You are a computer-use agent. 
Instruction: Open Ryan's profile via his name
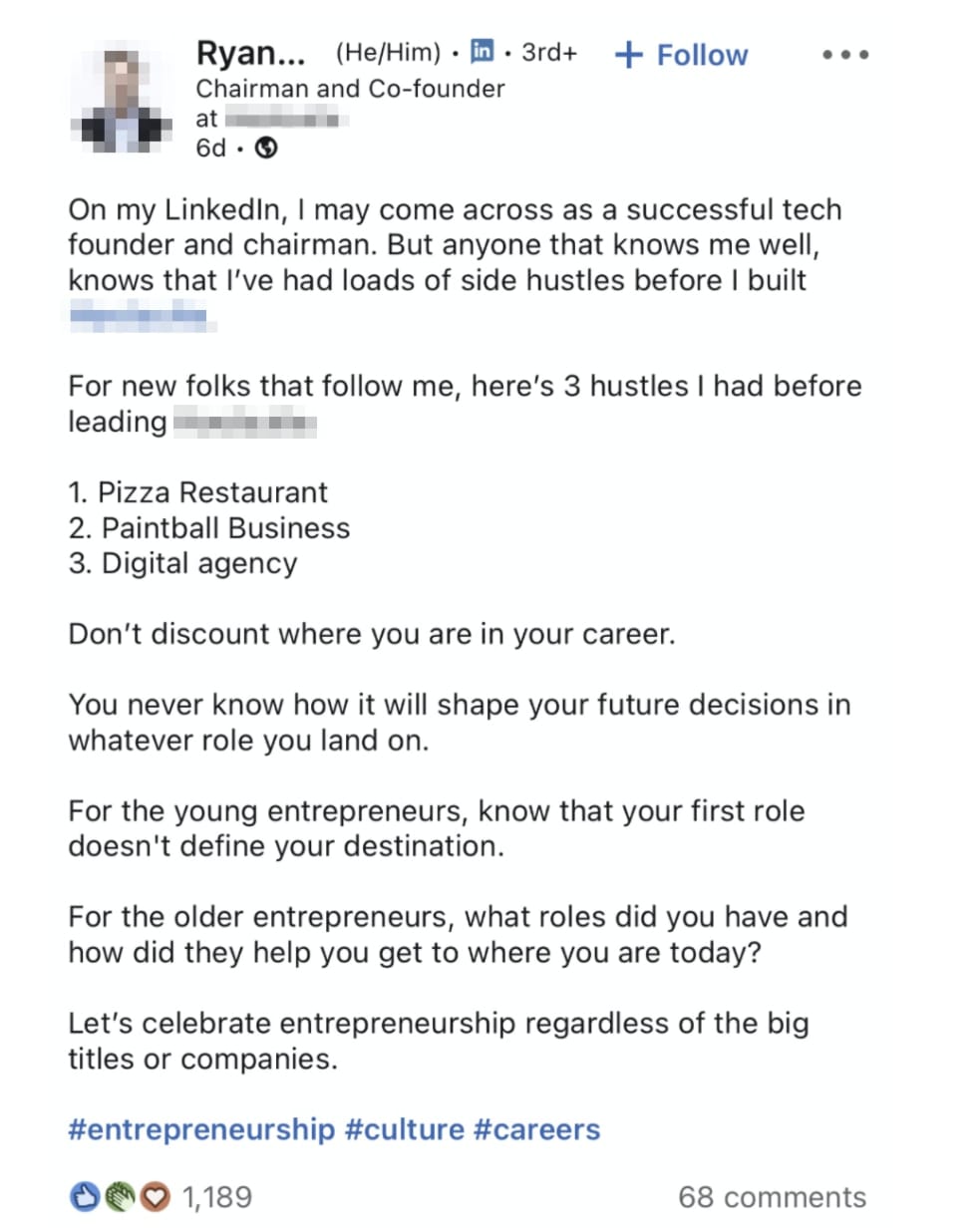coord(250,53)
